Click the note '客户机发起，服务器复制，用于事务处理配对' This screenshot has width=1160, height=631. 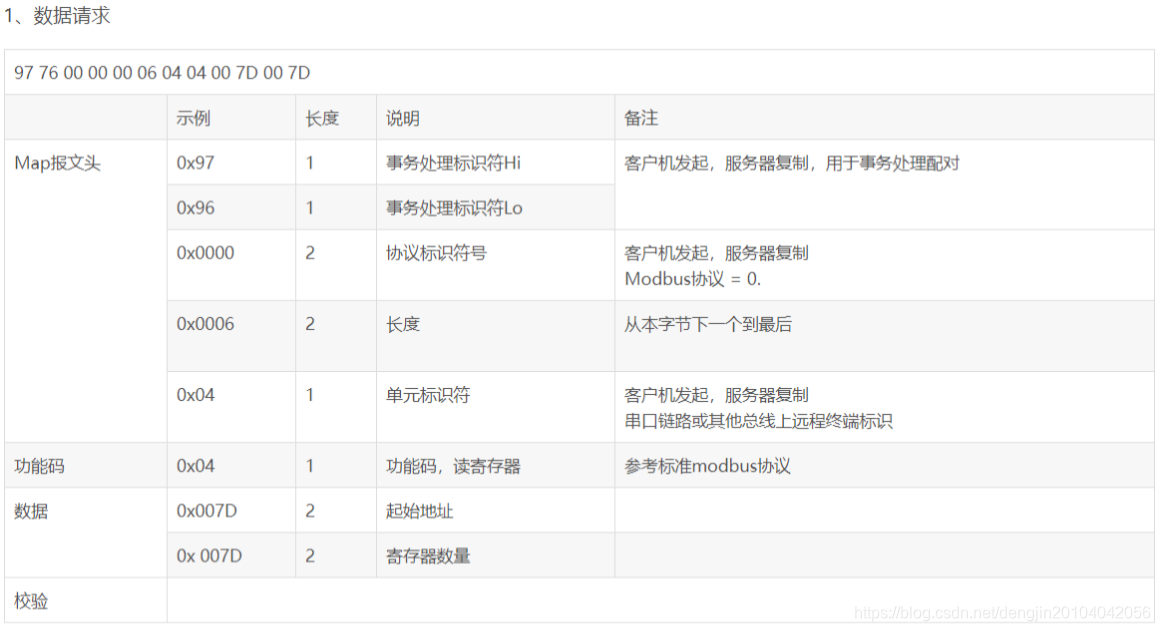[792, 163]
